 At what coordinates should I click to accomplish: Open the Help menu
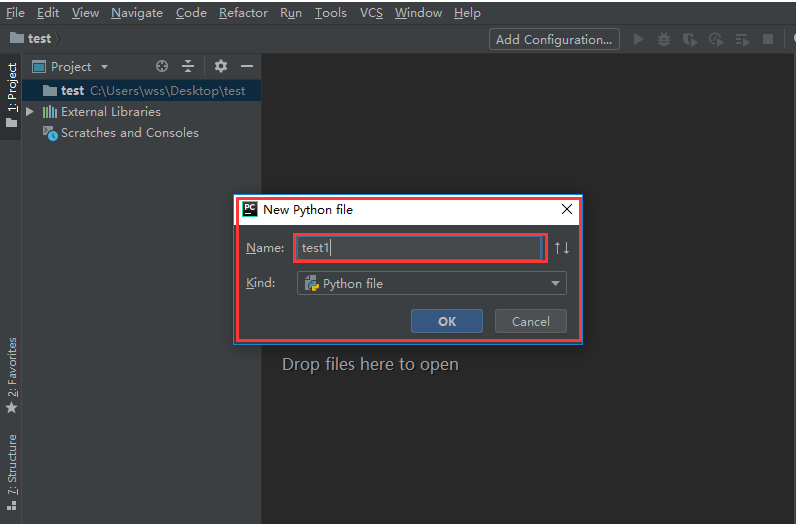tap(467, 13)
